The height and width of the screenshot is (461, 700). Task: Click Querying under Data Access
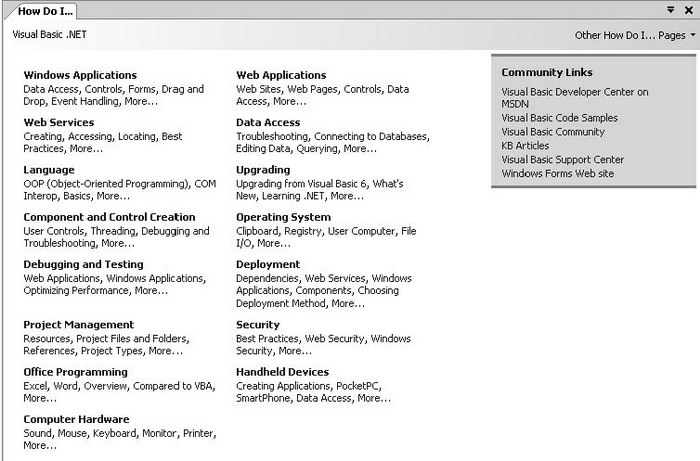[317, 149]
